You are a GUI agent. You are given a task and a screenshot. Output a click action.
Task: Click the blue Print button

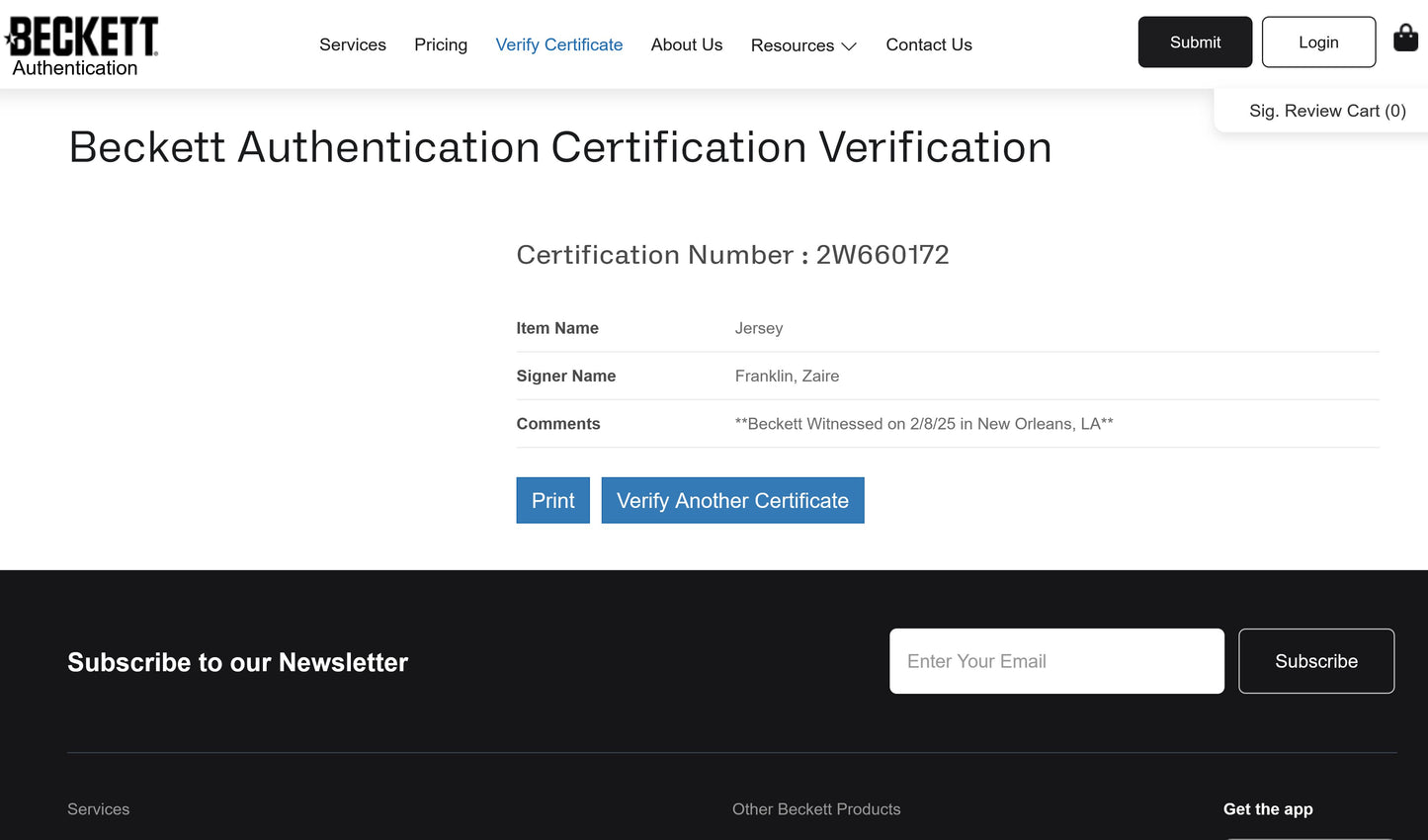tap(553, 500)
